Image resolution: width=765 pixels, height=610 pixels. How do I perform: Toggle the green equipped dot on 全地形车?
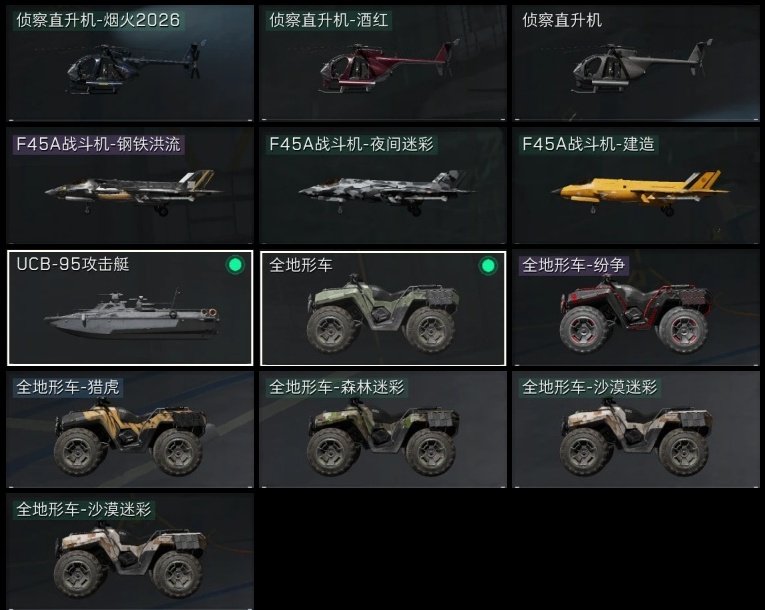pyautogui.click(x=488, y=266)
